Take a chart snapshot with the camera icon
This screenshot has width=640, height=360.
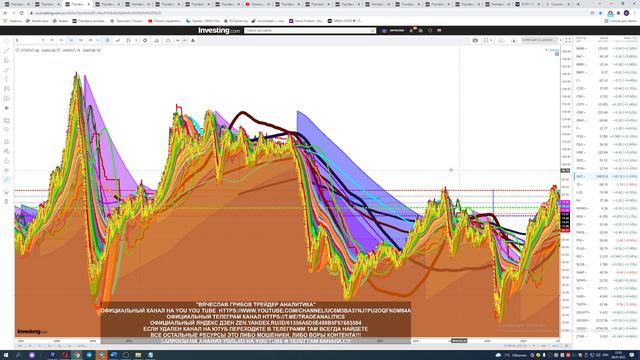475,40
